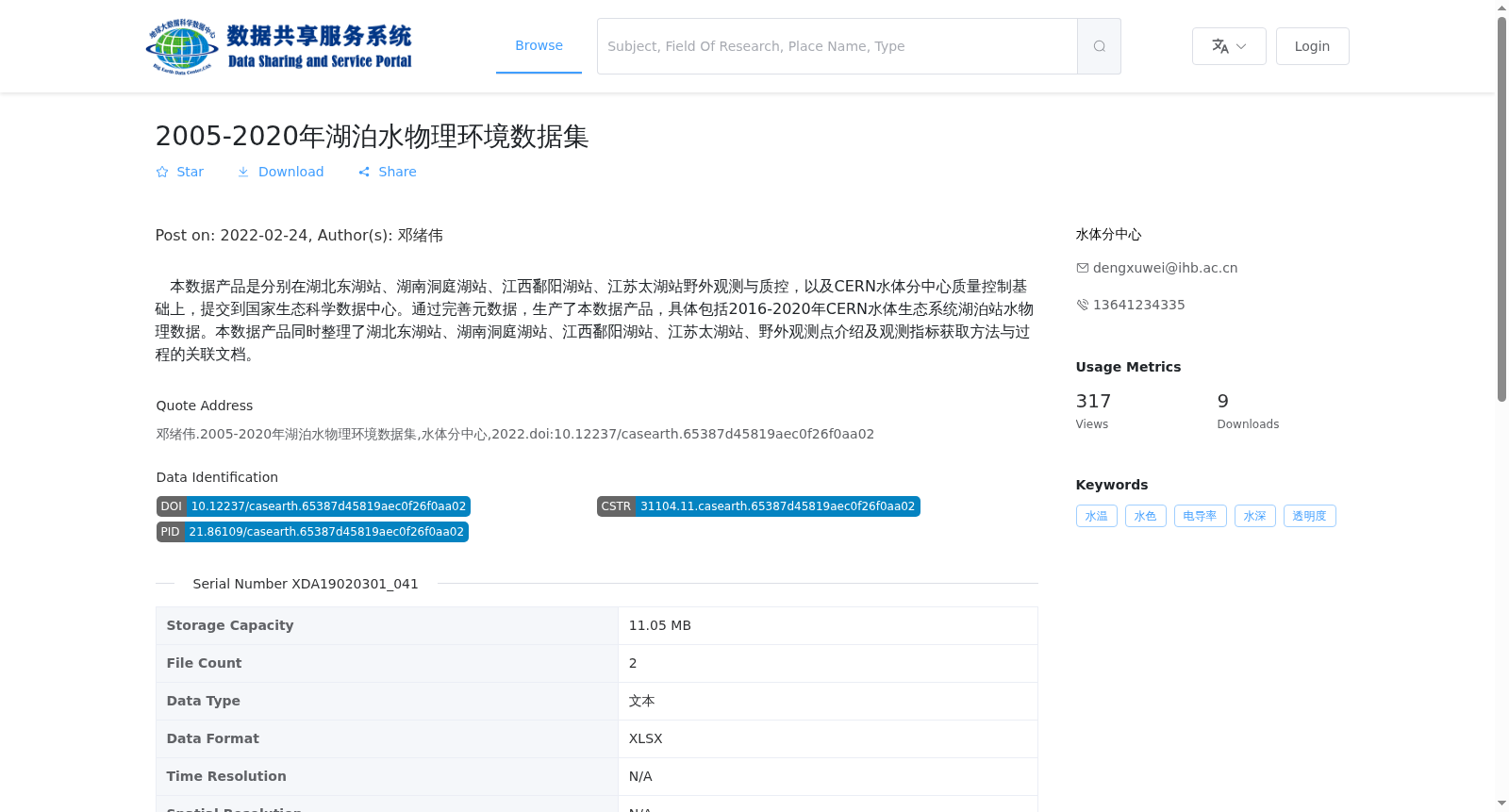
Task: Click the share nodes icon
Action: (x=364, y=172)
